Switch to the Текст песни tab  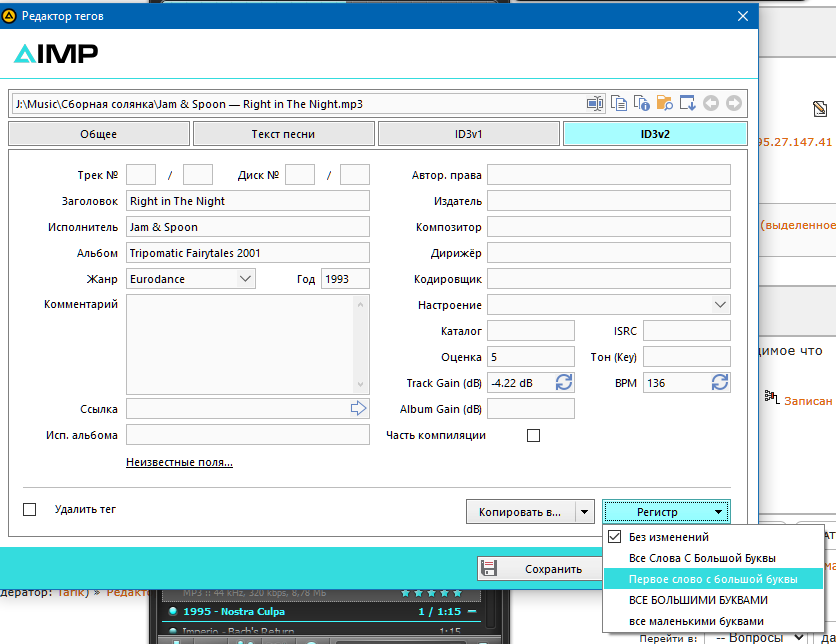(283, 134)
